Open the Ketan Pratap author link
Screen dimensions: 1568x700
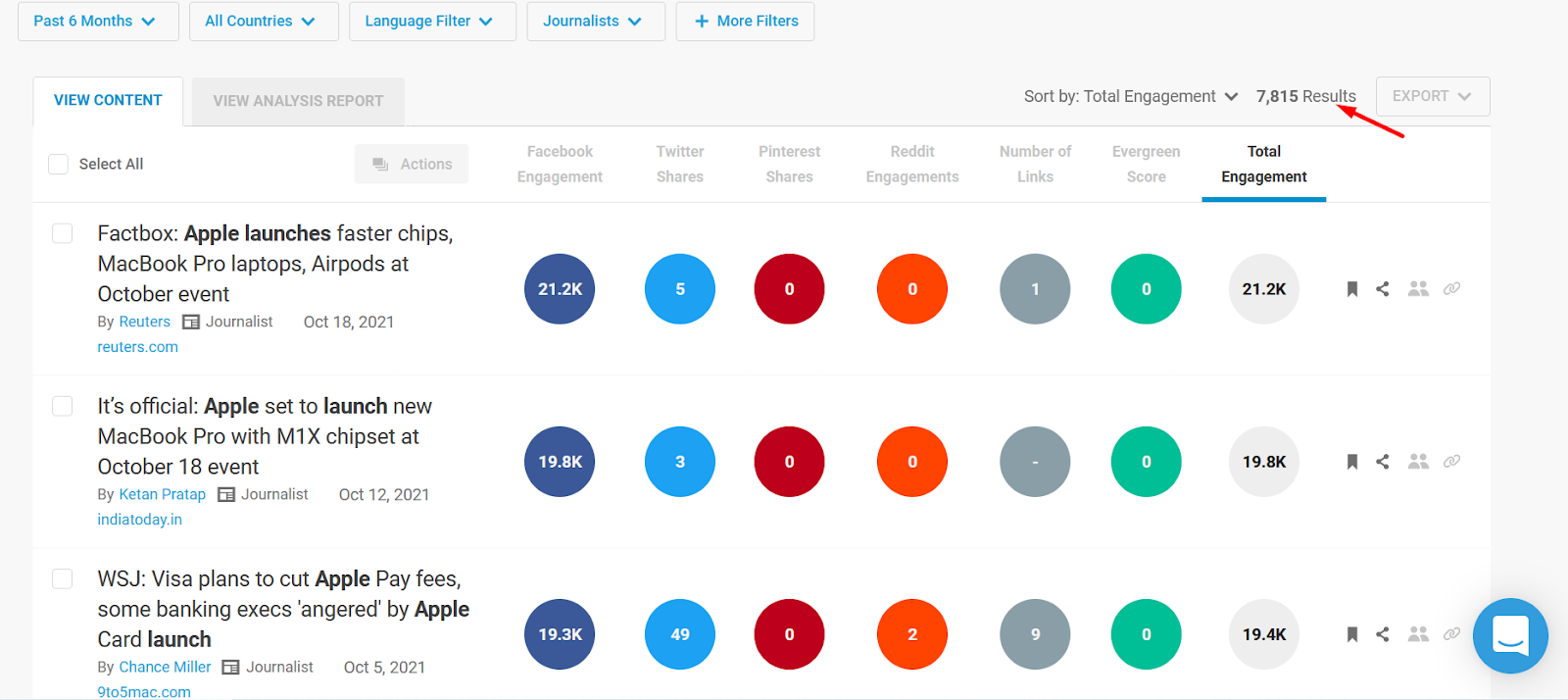point(162,495)
